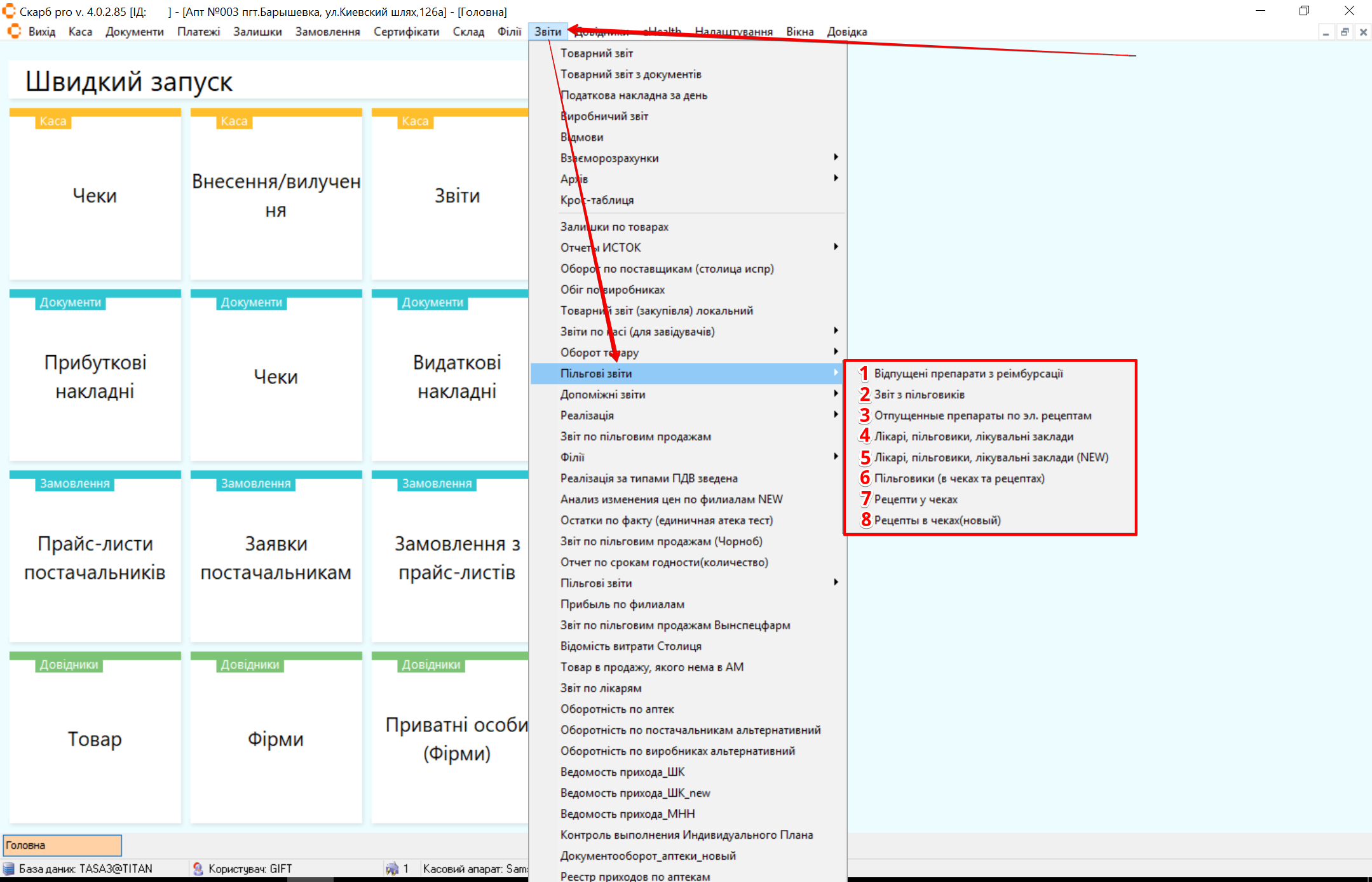Open the Документи menu
Screen dimensions: 1372x882
click(x=134, y=32)
